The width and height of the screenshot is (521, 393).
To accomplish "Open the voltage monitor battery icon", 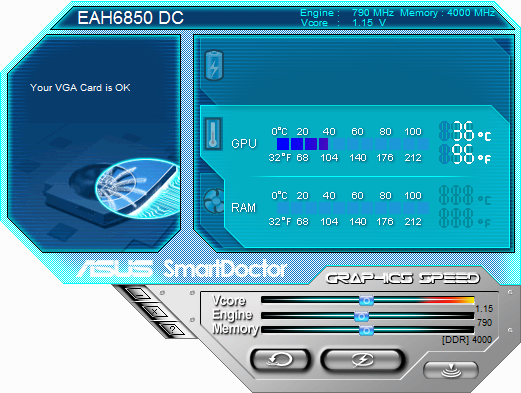I will point(214,65).
